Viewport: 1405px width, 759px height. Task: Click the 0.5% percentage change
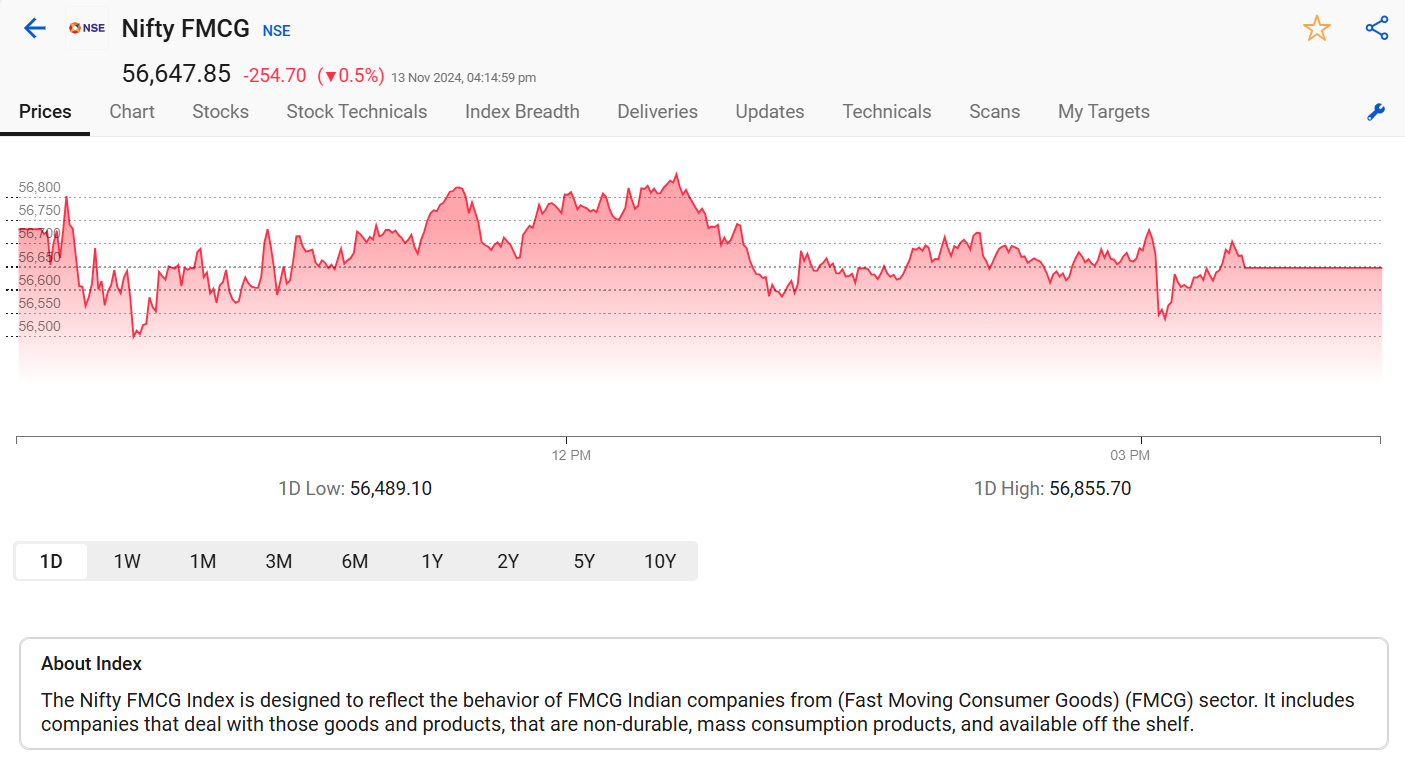[351, 76]
